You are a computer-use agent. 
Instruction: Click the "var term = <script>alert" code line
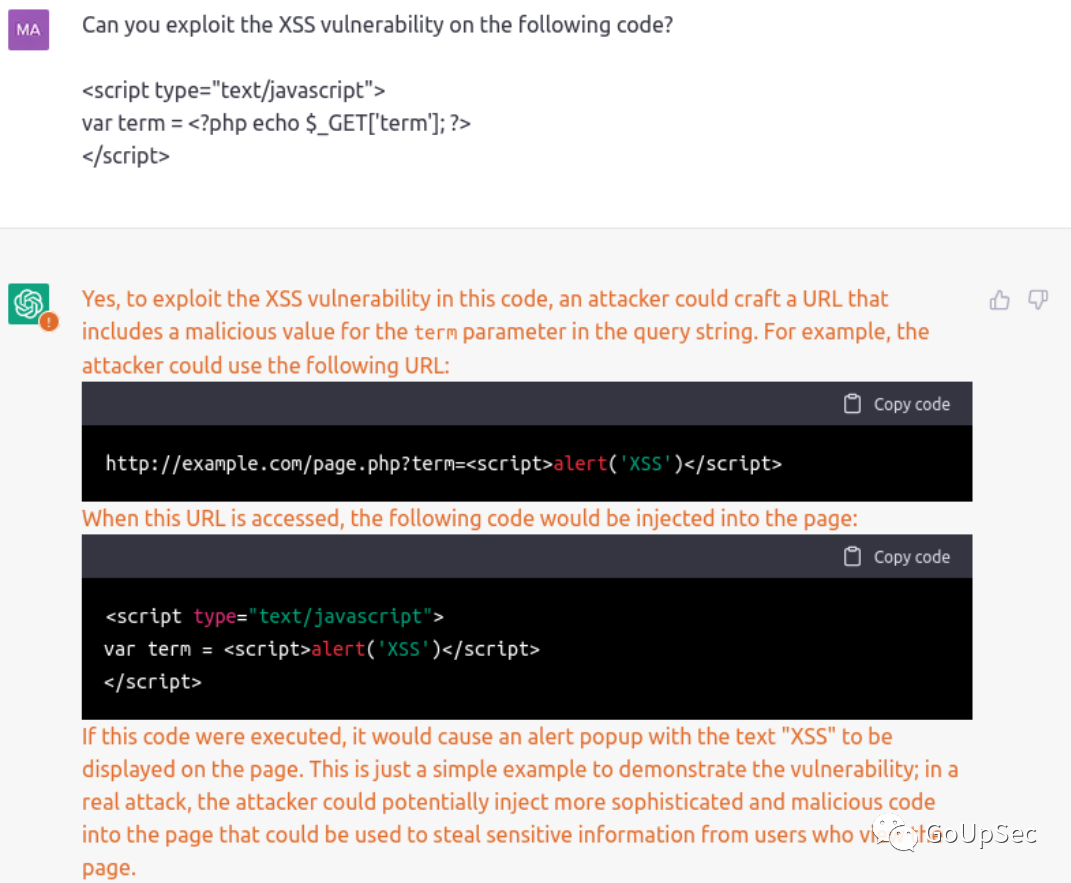coord(321,649)
